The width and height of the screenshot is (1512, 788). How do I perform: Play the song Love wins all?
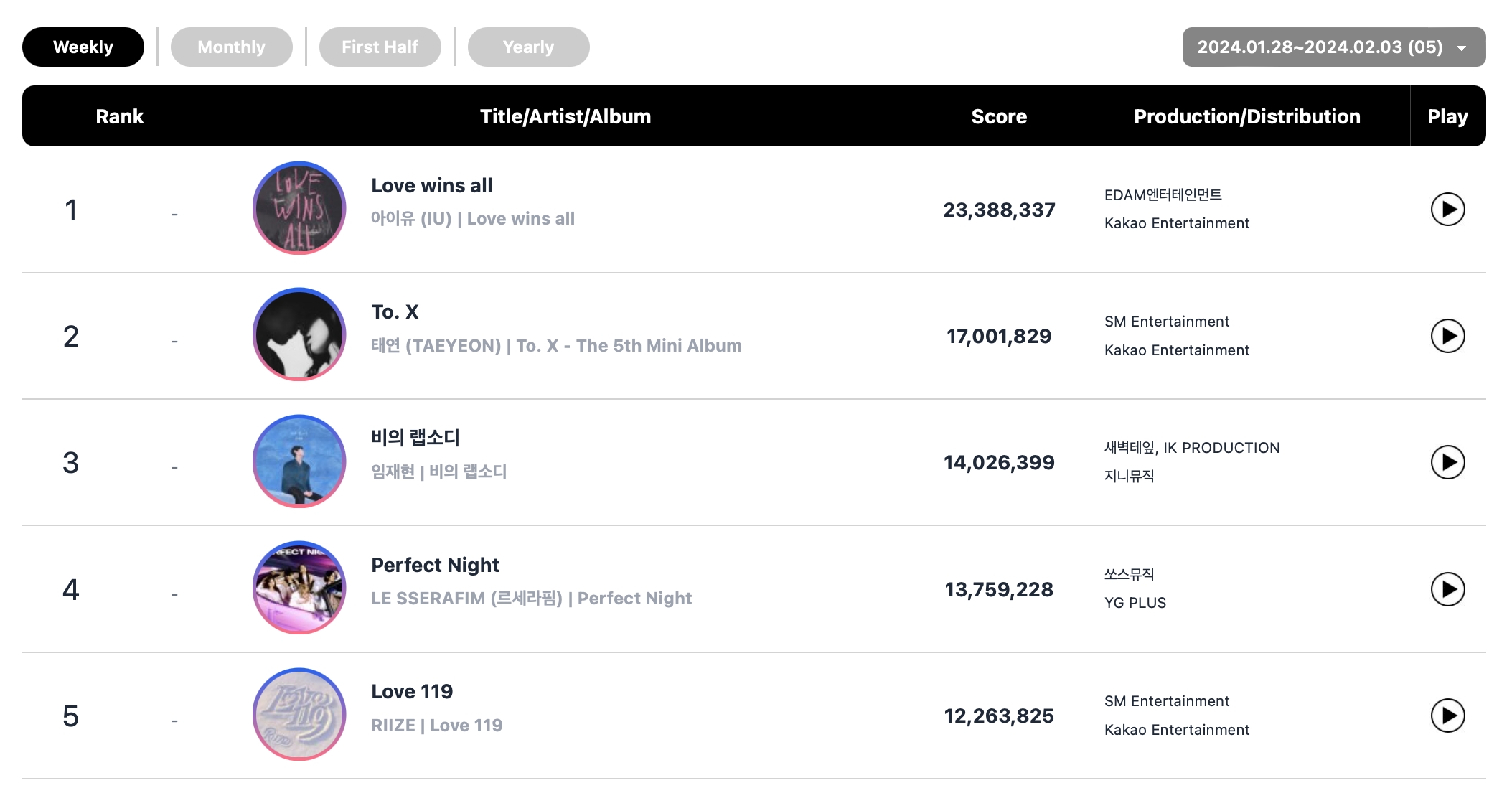click(x=1447, y=210)
